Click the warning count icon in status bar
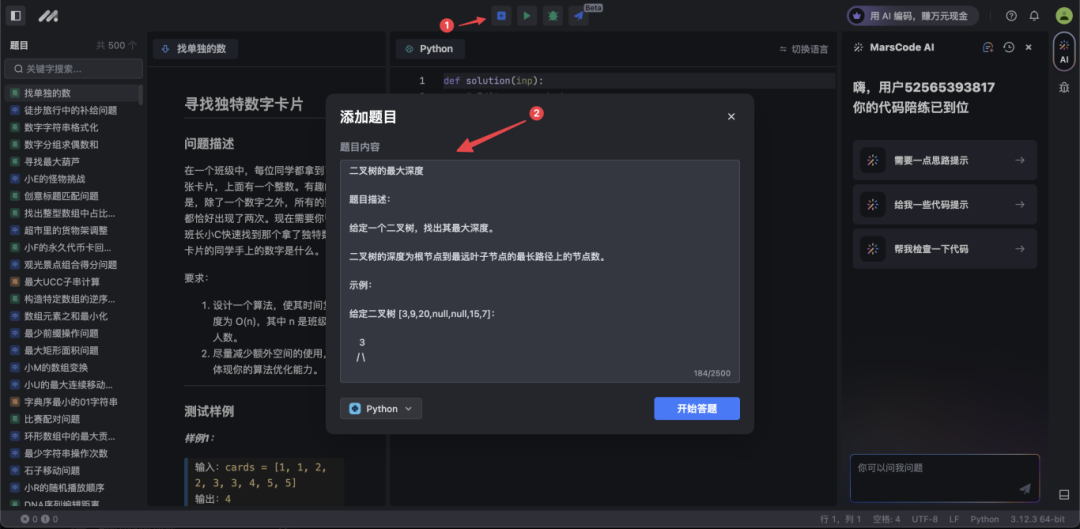 pos(45,519)
